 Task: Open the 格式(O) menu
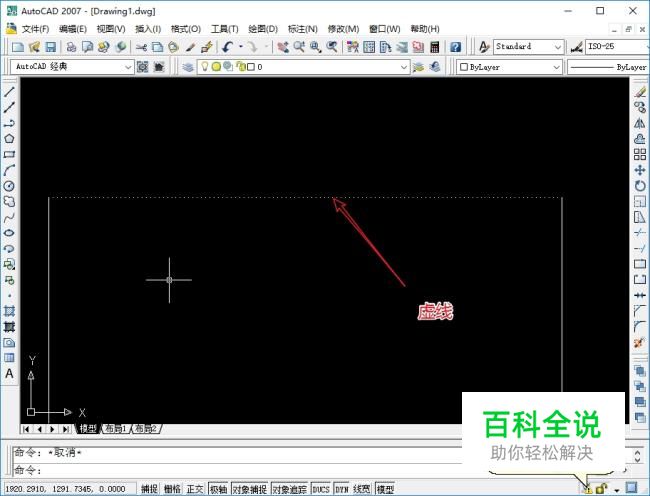pyautogui.click(x=186, y=29)
